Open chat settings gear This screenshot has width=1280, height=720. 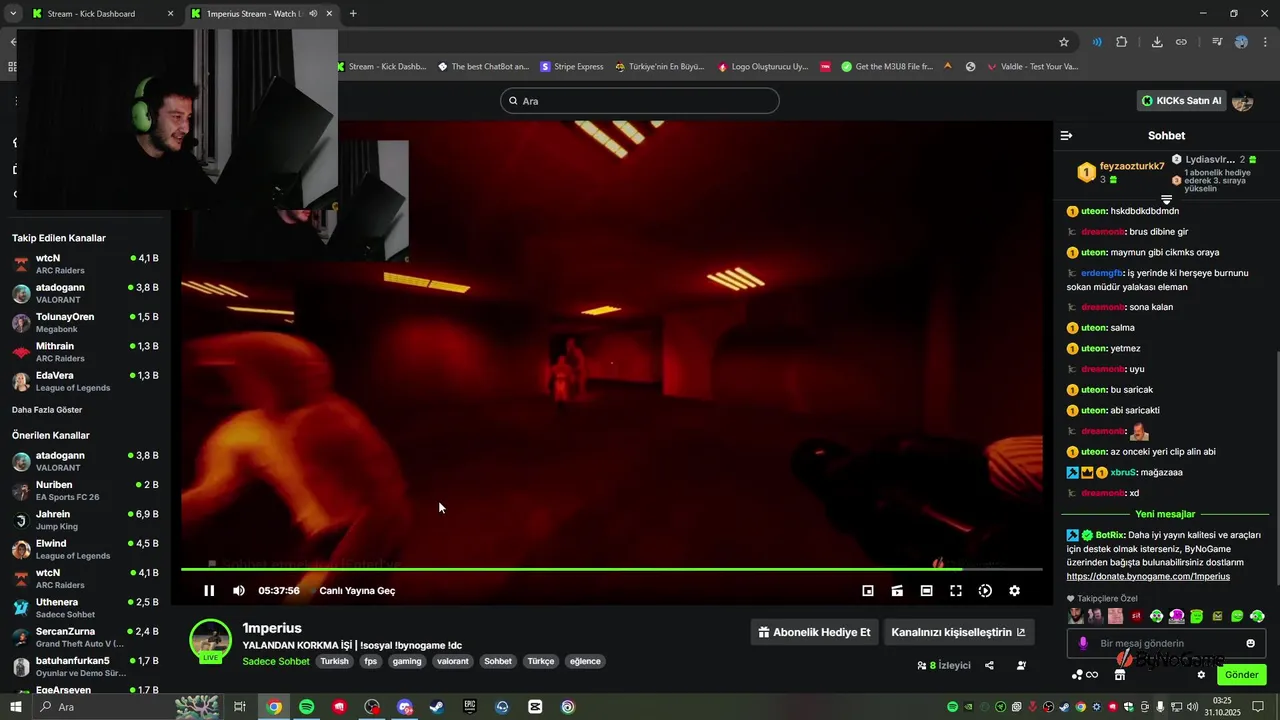(1201, 675)
